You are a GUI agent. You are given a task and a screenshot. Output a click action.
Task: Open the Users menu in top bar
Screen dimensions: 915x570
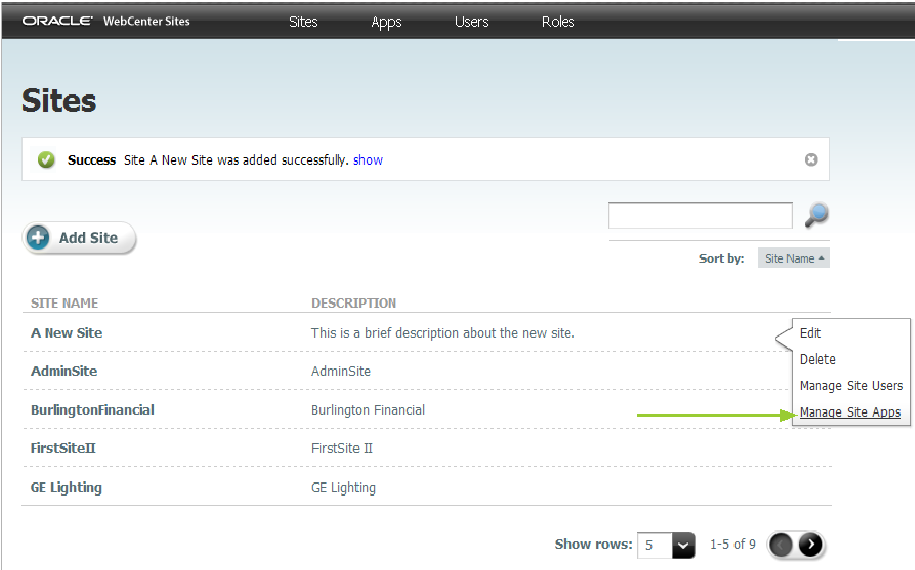click(x=472, y=22)
